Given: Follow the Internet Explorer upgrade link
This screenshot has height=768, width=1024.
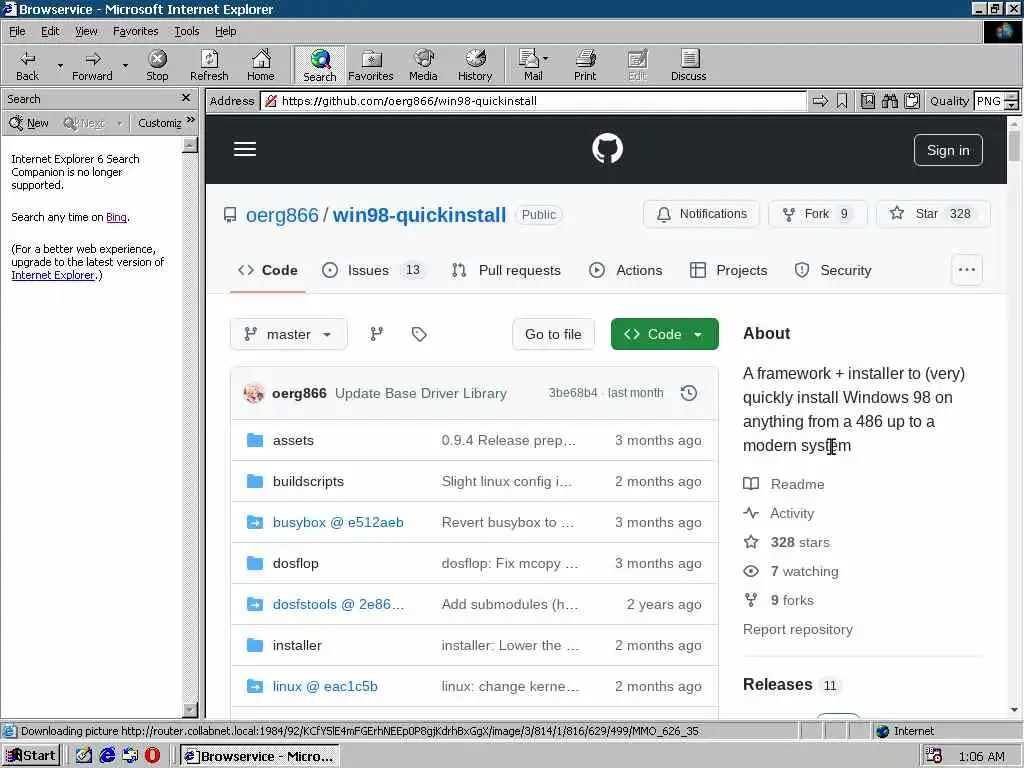Looking at the screenshot, I should click(x=52, y=275).
